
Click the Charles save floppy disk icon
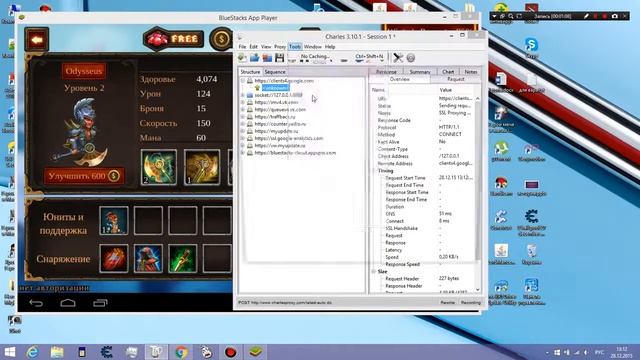coord(280,58)
